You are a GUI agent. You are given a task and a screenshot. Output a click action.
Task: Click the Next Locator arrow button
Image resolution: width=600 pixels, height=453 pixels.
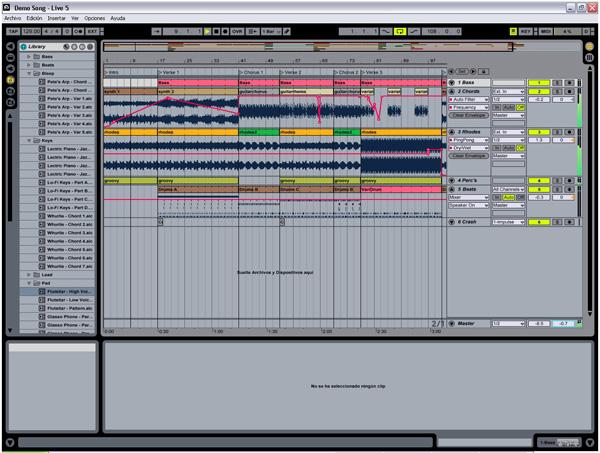pyautogui.click(x=473, y=72)
